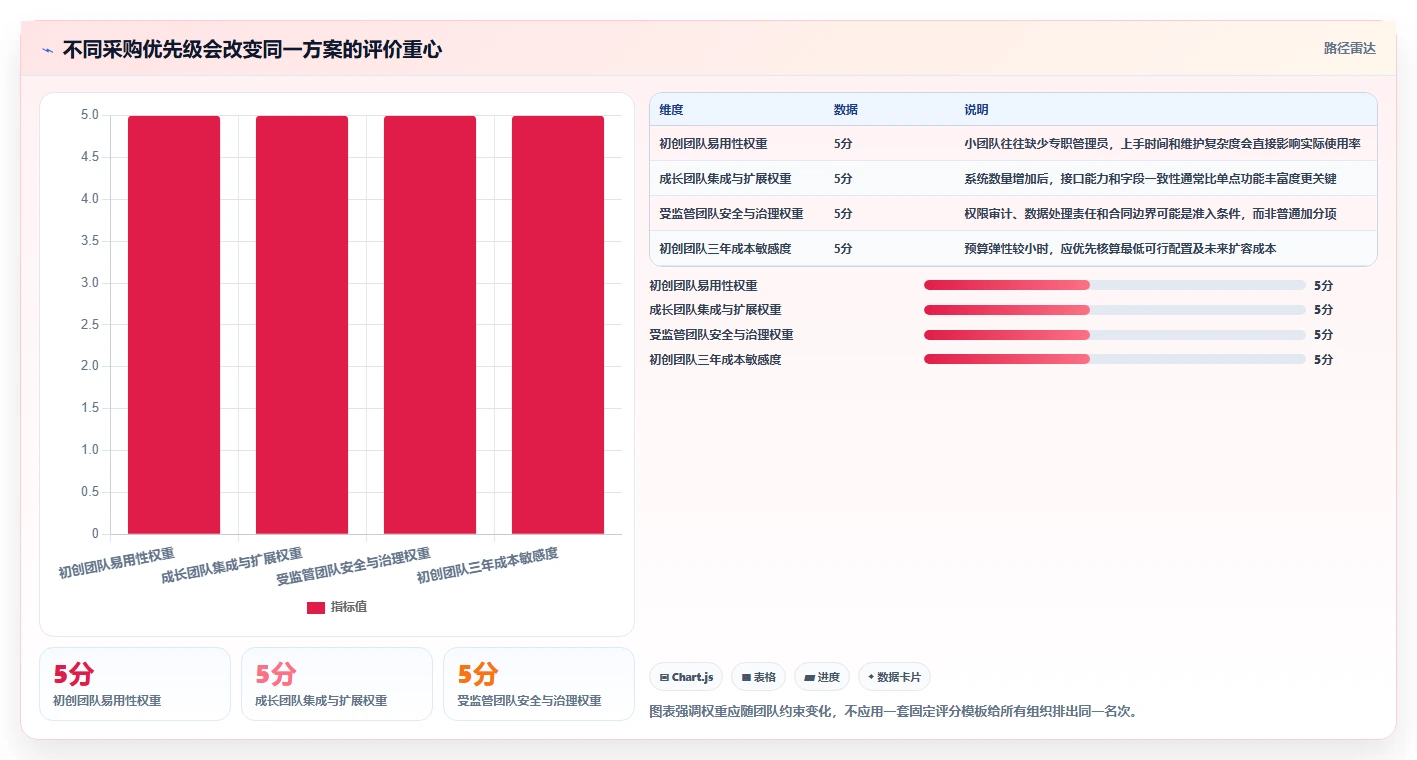Click the orange 5分 value on the card
Image resolution: width=1417 pixels, height=760 pixels.
pos(478,674)
